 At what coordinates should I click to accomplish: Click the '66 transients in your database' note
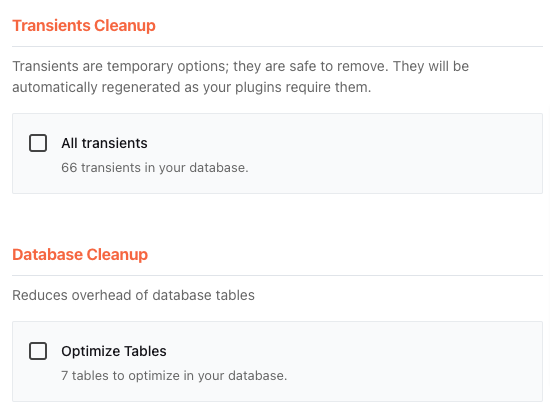(x=155, y=168)
